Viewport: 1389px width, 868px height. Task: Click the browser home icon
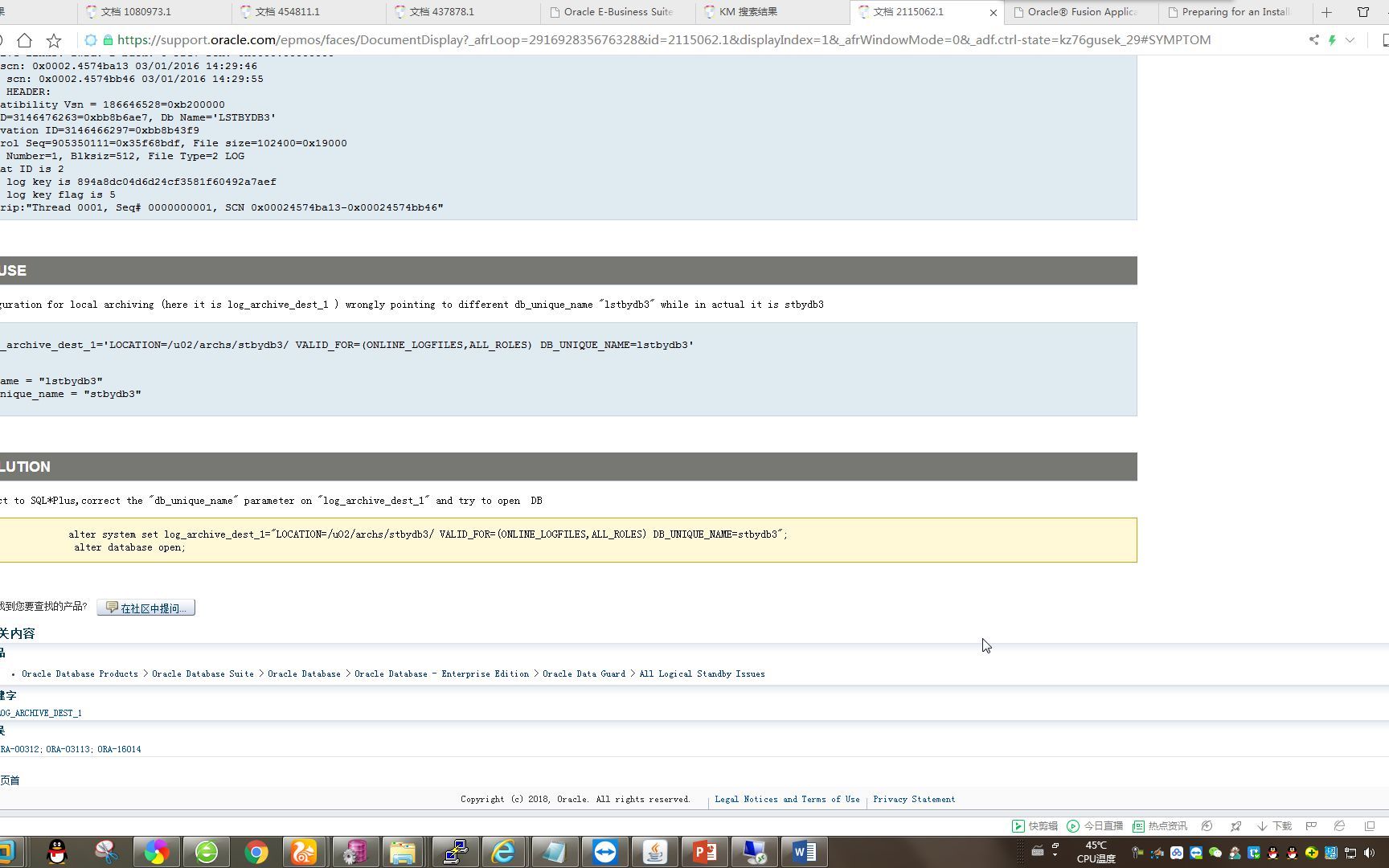point(24,39)
